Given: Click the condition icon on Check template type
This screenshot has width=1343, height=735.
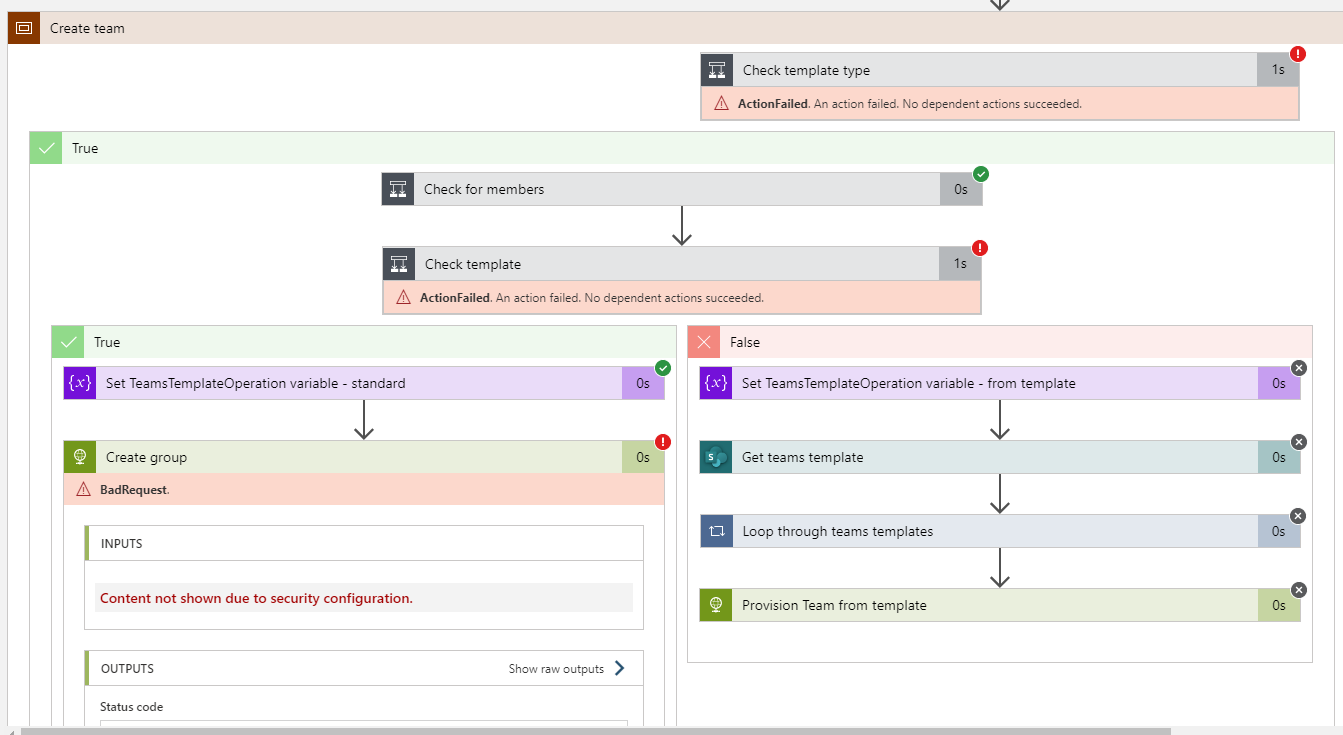Looking at the screenshot, I should pos(716,69).
